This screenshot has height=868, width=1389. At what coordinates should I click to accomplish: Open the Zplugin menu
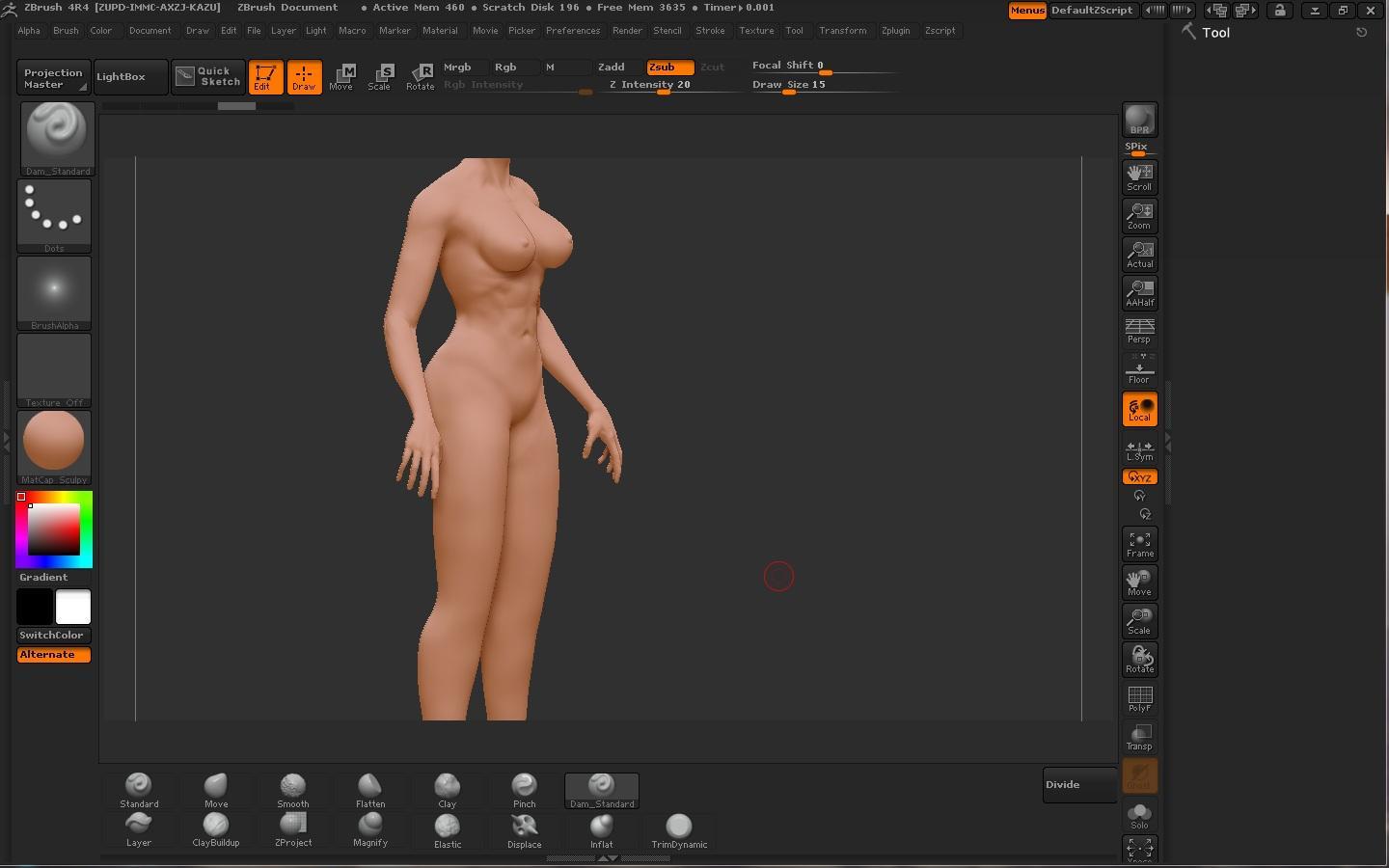pyautogui.click(x=895, y=31)
